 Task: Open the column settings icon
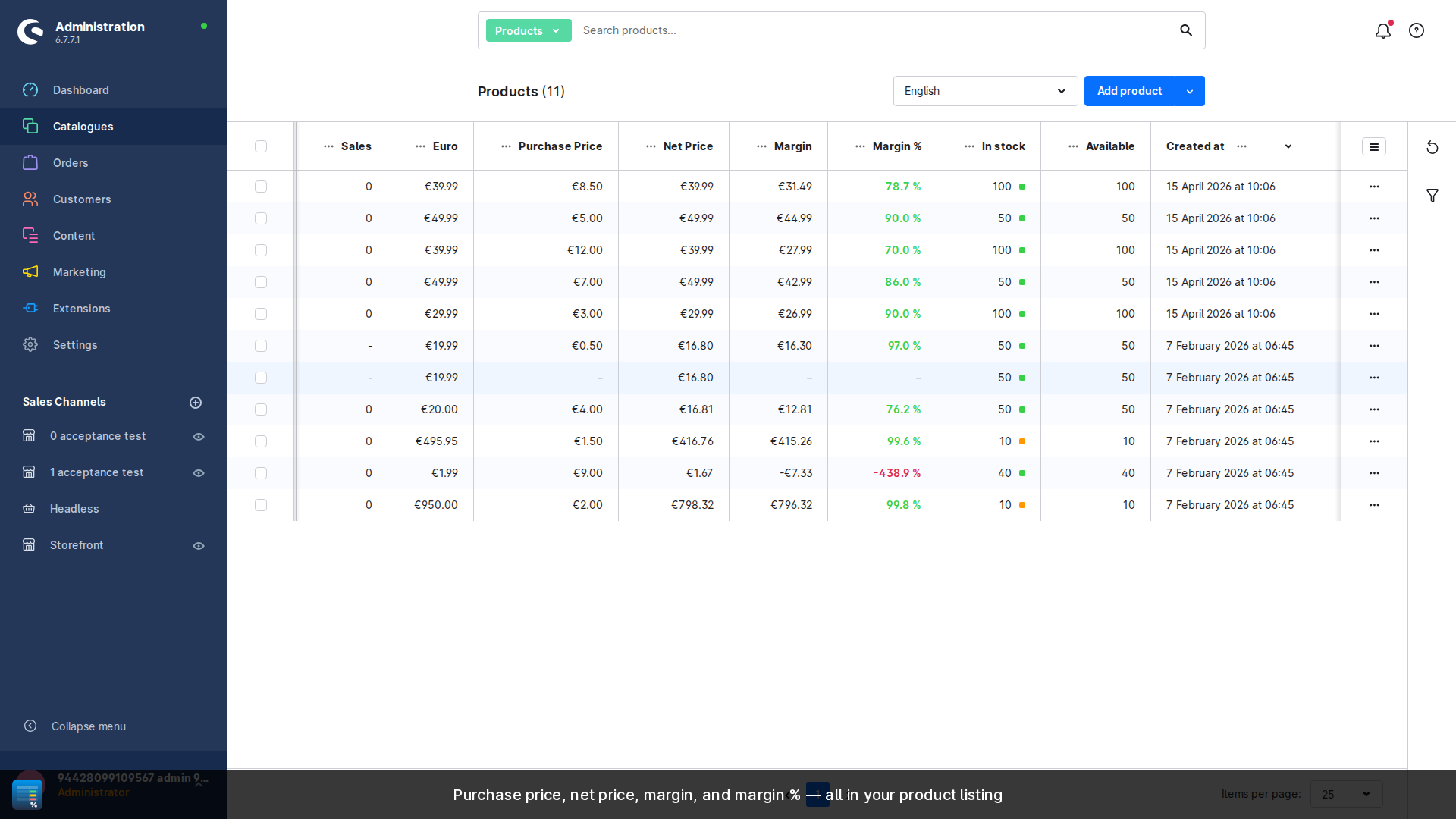tap(1374, 146)
